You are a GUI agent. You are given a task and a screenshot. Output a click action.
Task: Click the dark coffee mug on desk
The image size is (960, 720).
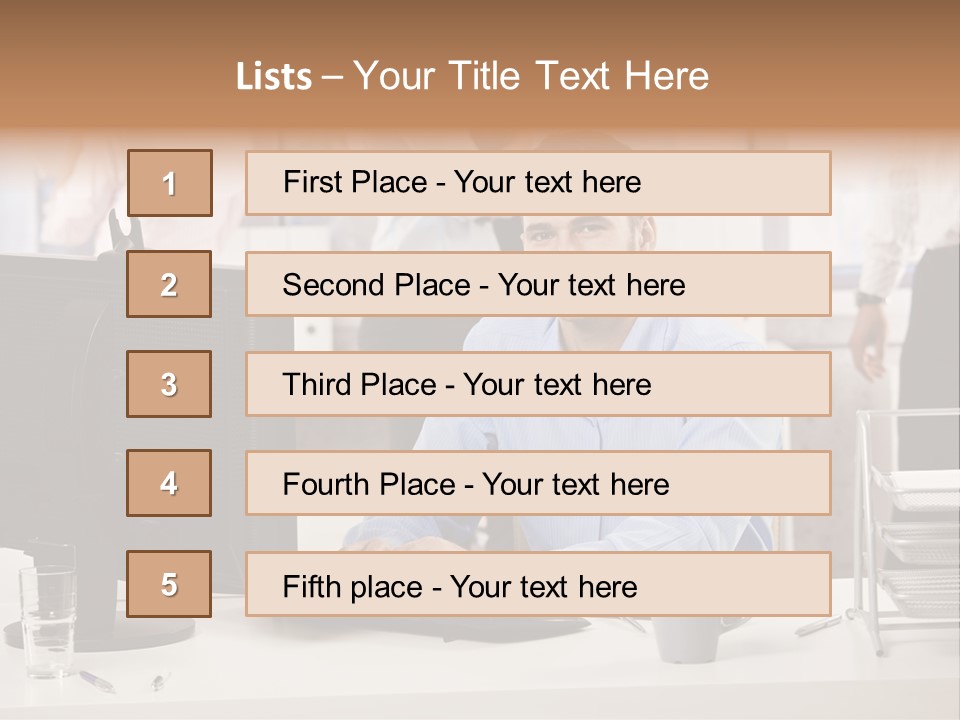[688, 640]
